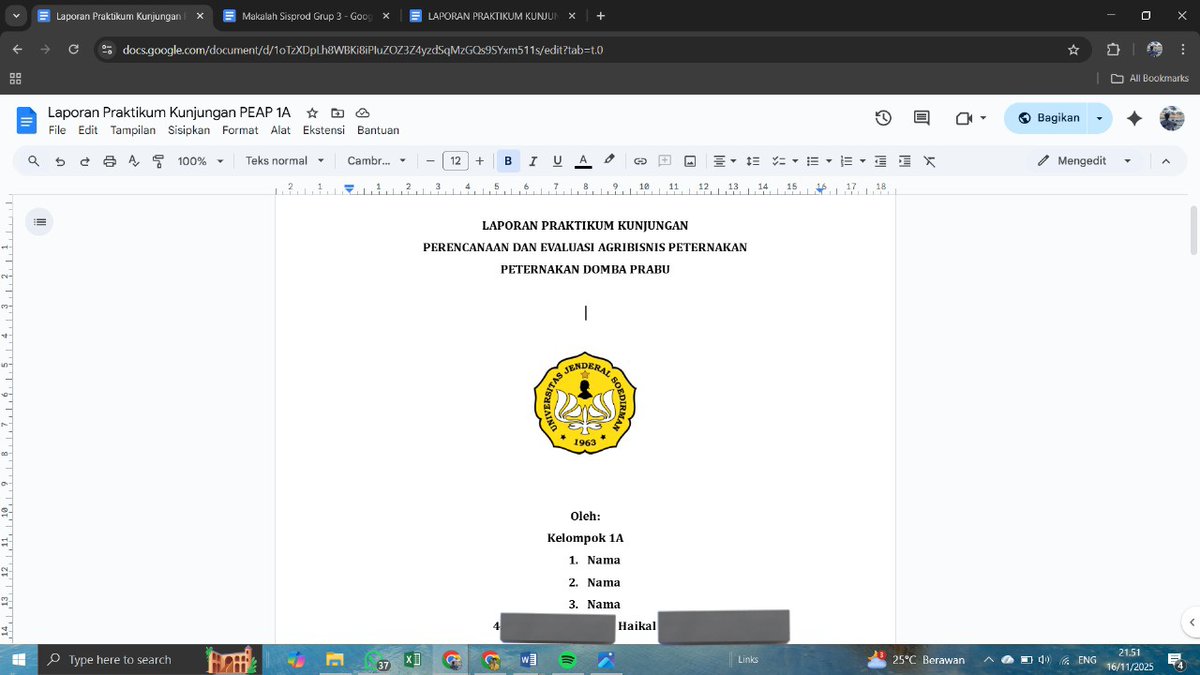Run spelling and grammar check
The image size is (1200, 675).
(134, 161)
